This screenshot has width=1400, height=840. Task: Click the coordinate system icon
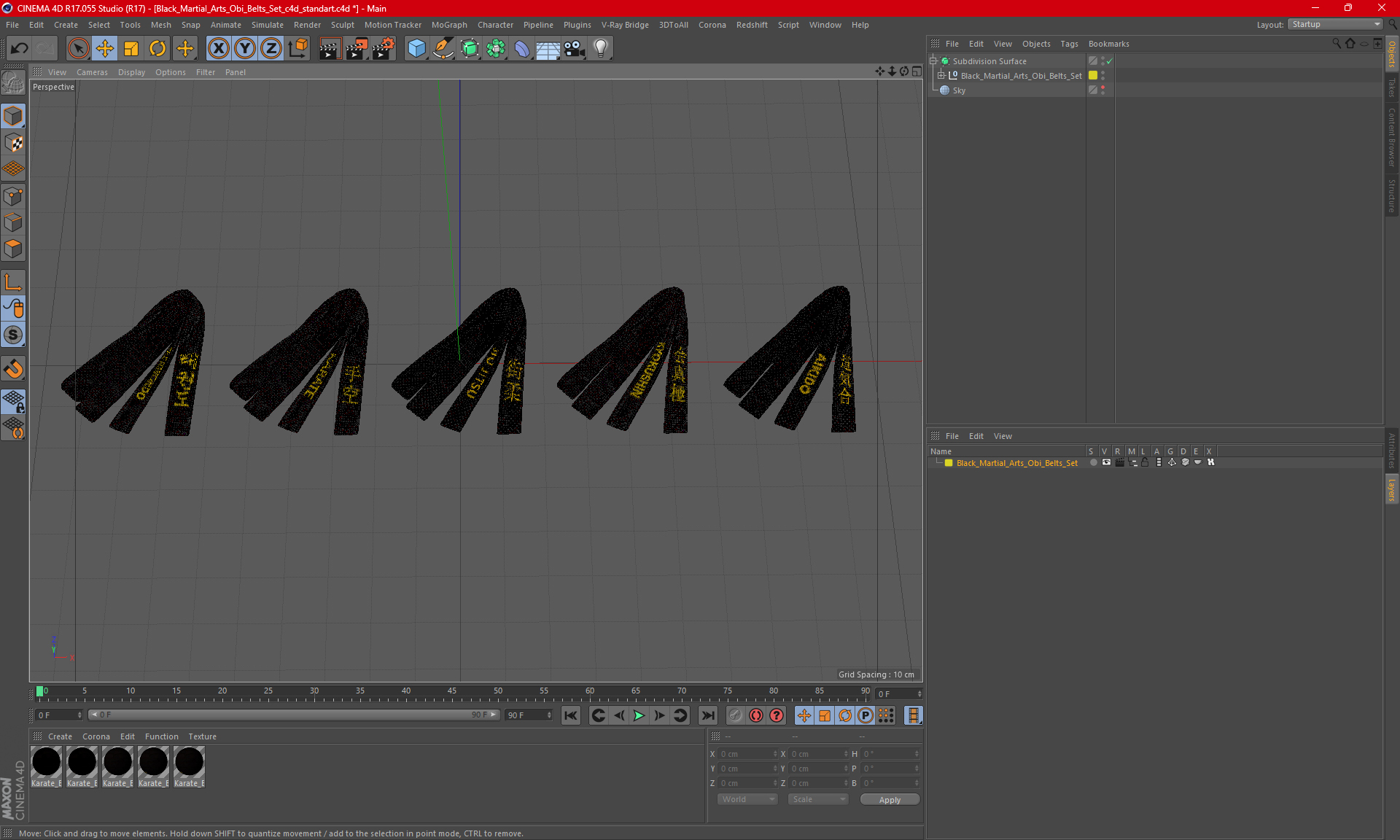click(297, 49)
